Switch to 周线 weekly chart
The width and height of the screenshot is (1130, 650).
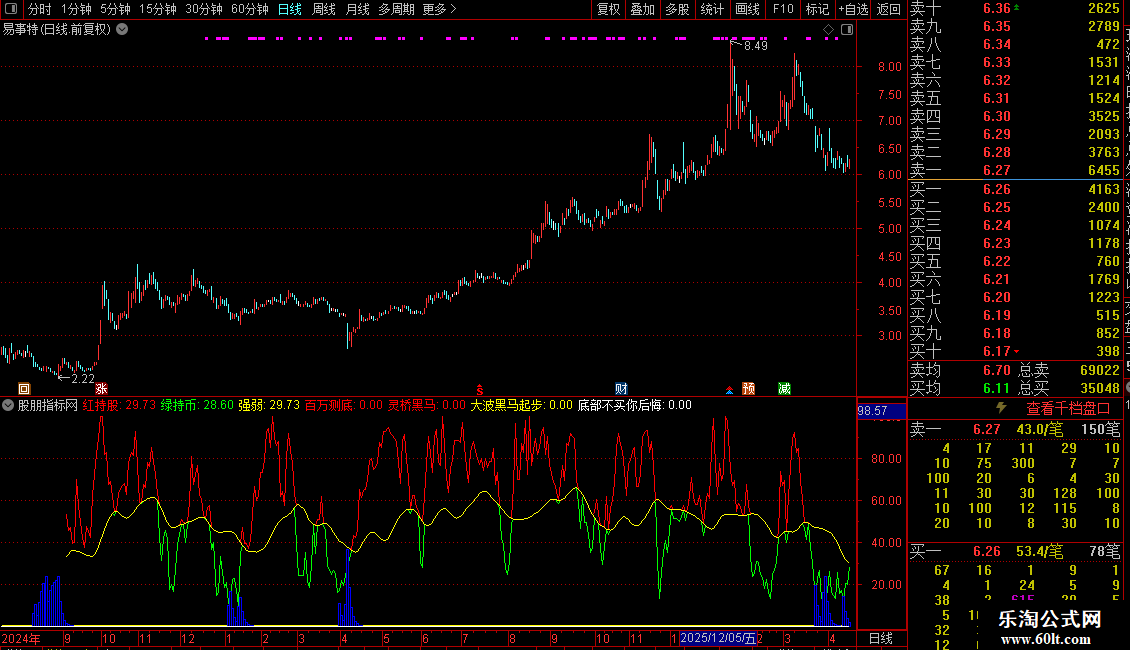point(324,9)
